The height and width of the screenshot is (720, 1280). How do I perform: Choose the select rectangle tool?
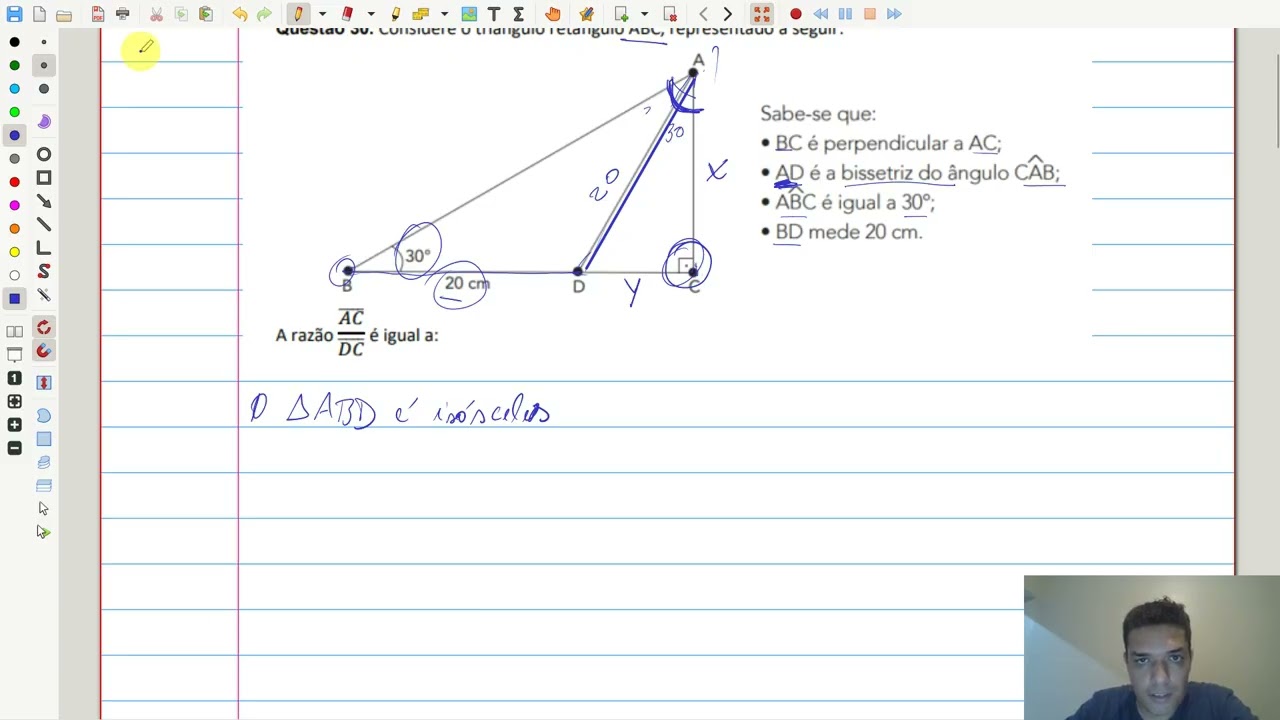click(43, 439)
